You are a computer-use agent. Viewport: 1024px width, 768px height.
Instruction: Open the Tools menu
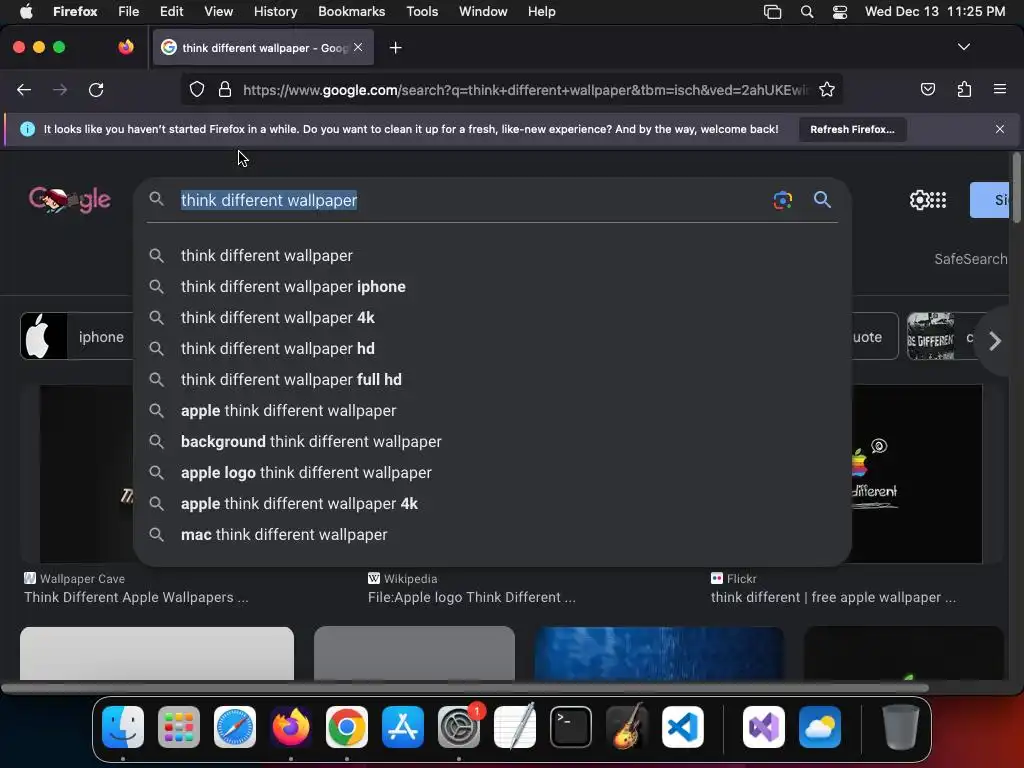click(422, 12)
